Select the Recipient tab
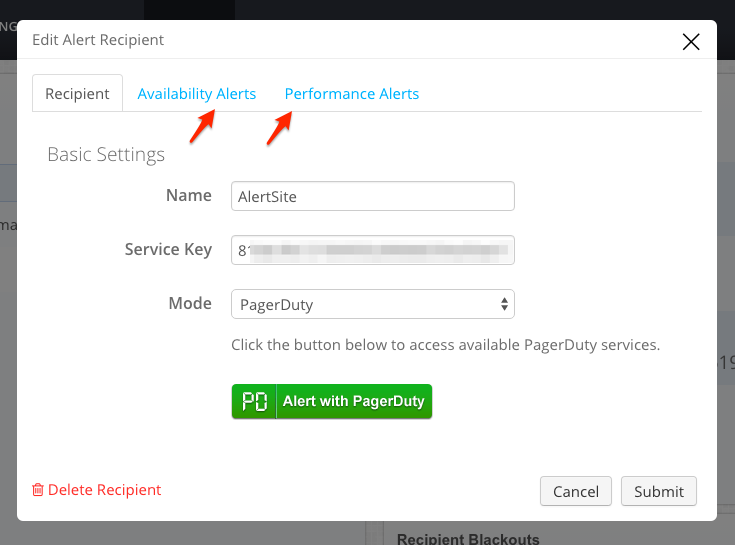Screen dimensions: 735x545 tap(77, 94)
